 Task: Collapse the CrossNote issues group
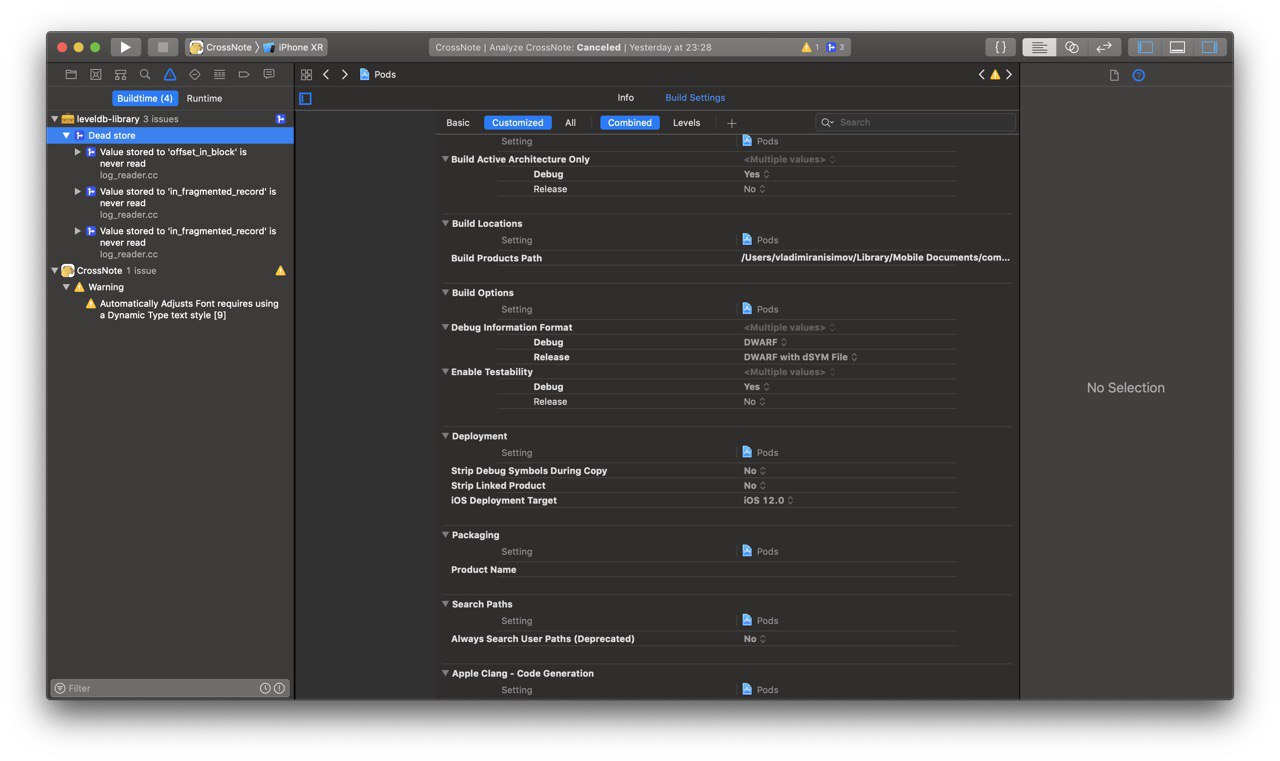point(55,271)
